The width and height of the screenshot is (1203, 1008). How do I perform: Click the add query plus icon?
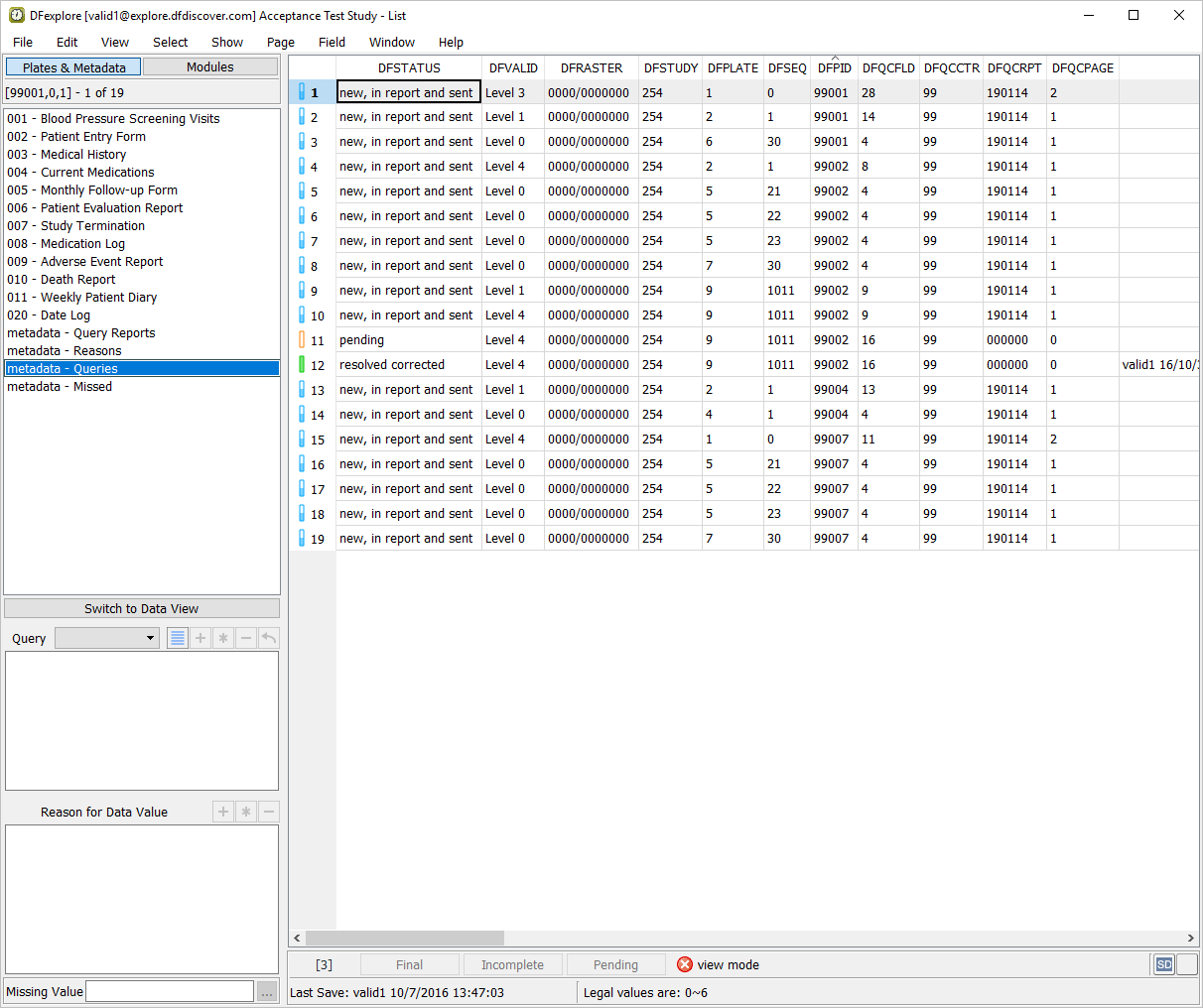(x=200, y=638)
